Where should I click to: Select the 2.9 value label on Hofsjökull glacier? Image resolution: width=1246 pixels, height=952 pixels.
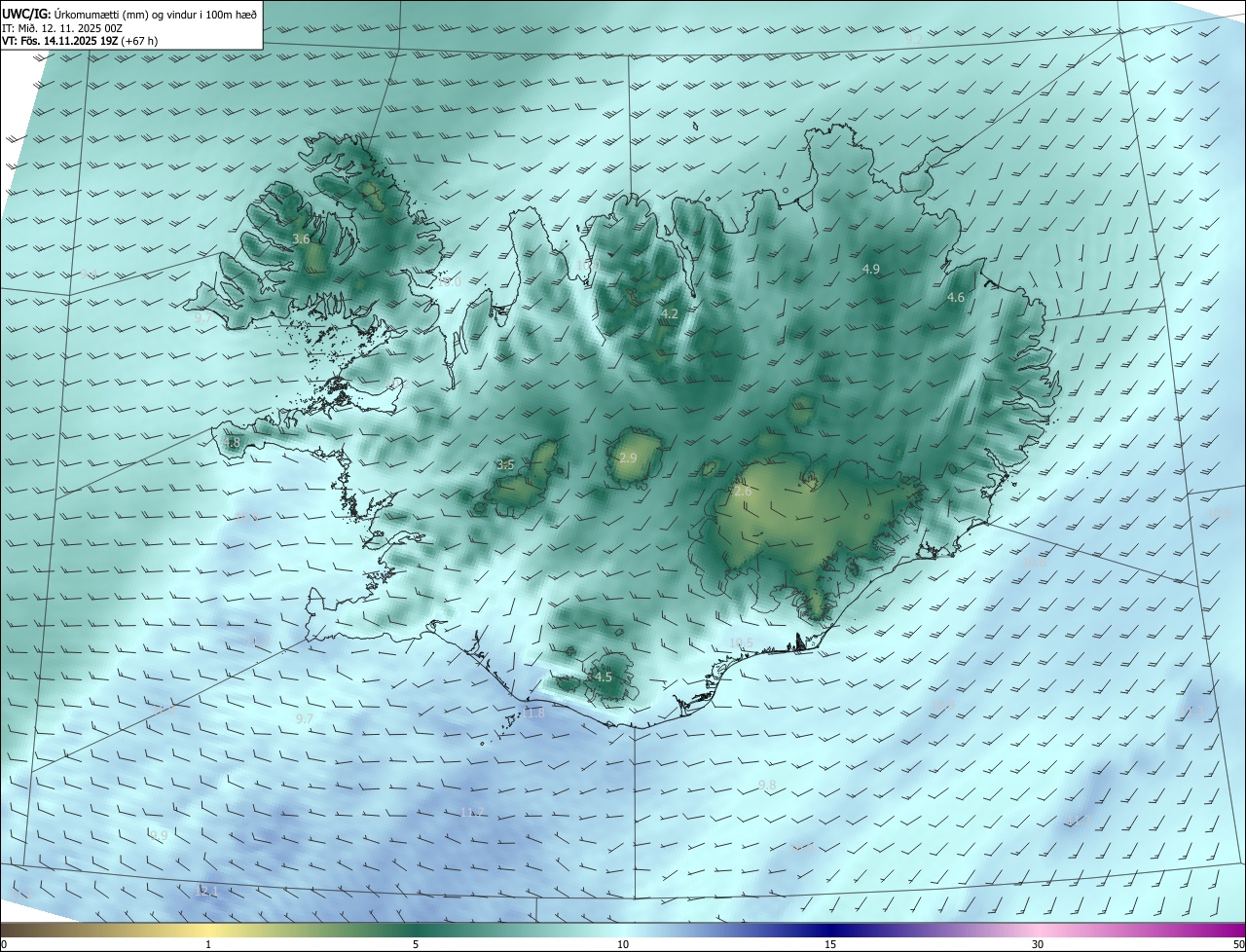(628, 458)
